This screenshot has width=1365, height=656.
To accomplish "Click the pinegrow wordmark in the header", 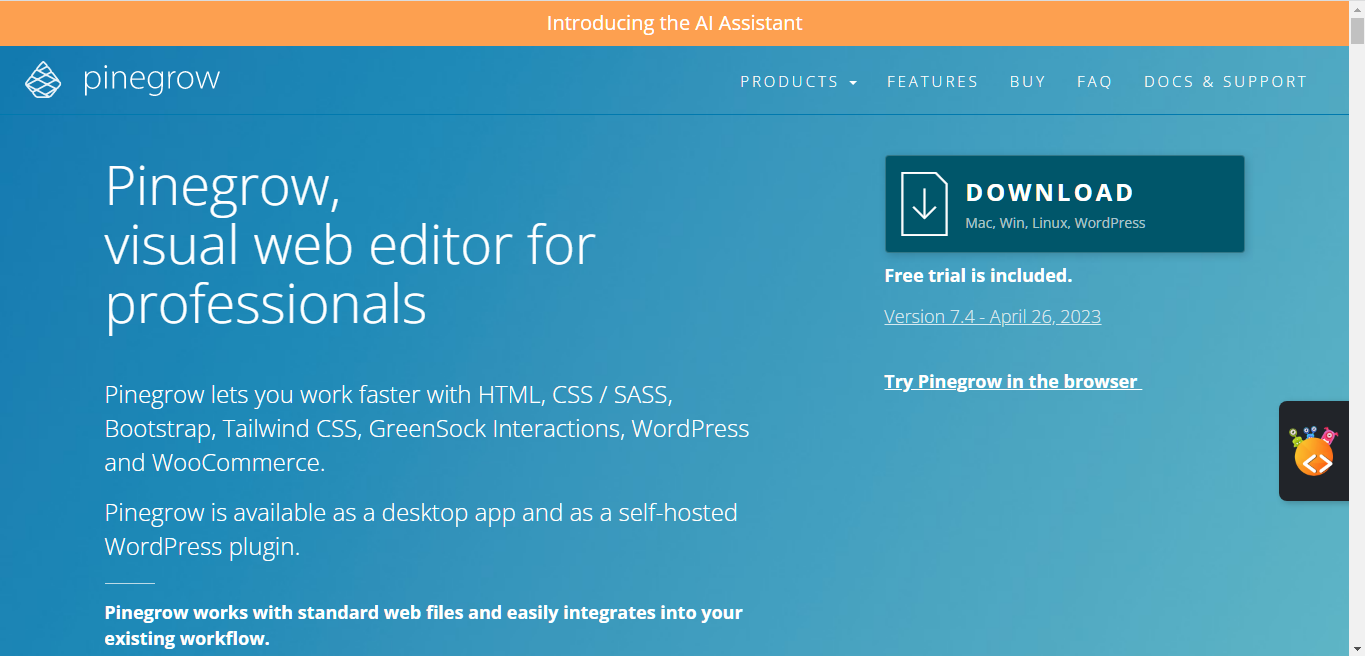I will (153, 79).
